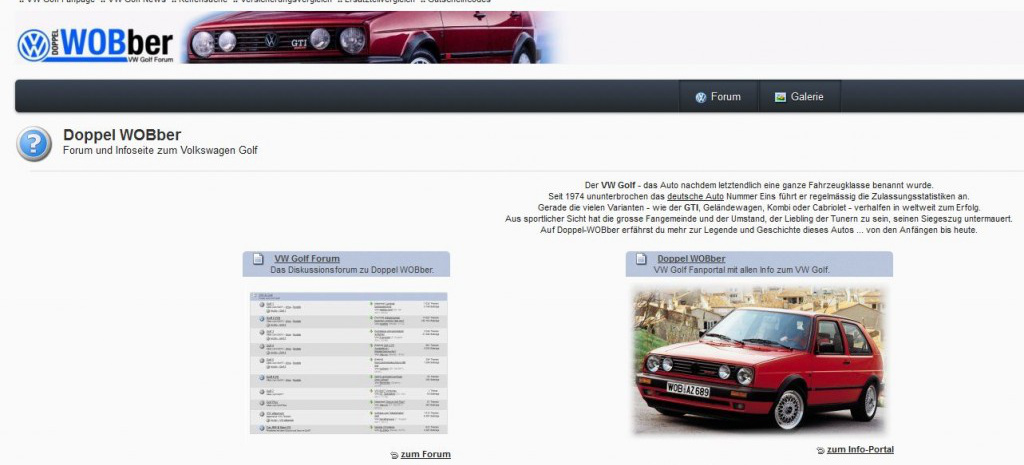Screen dimensions: 1024x465
Task: Open the Forum navigation item
Action: click(725, 97)
